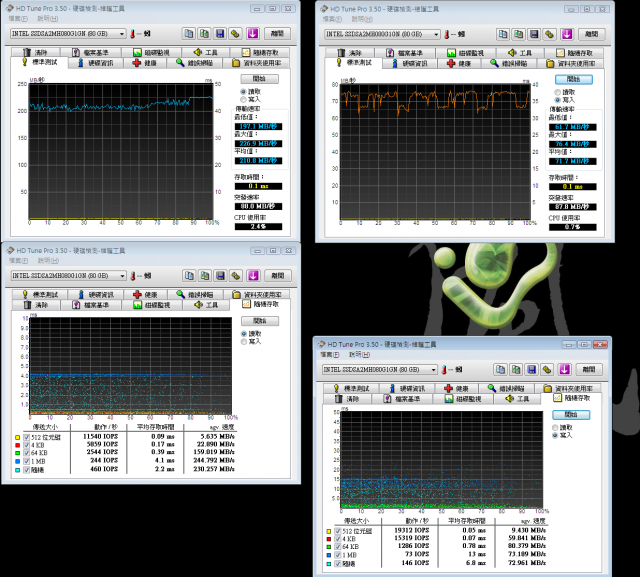Switch to 錯誤掃描 tab in random access read window
Image resolution: width=640 pixels, height=577 pixels.
(x=195, y=295)
